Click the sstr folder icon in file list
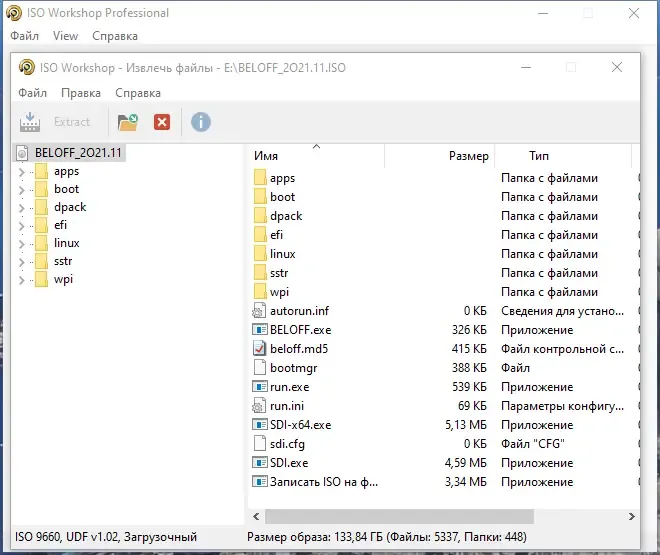The image size is (660, 555). click(x=260, y=273)
